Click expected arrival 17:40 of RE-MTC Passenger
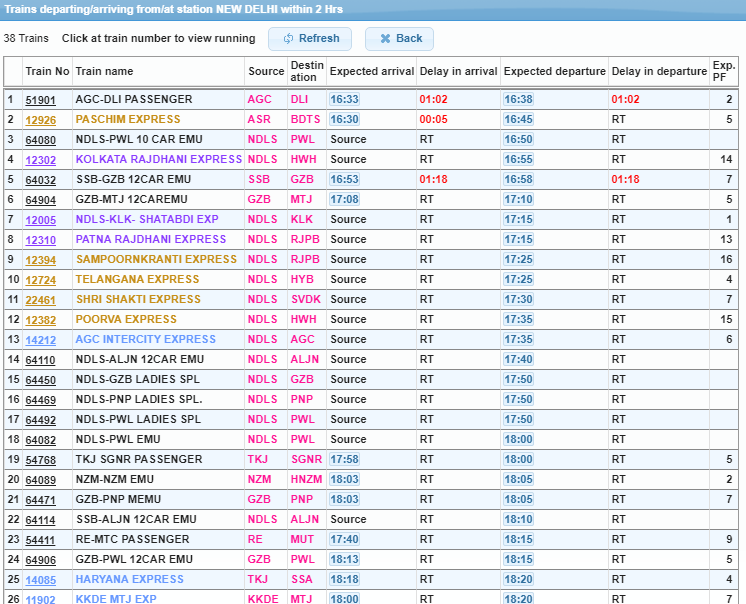The height and width of the screenshot is (604, 746). click(x=344, y=539)
